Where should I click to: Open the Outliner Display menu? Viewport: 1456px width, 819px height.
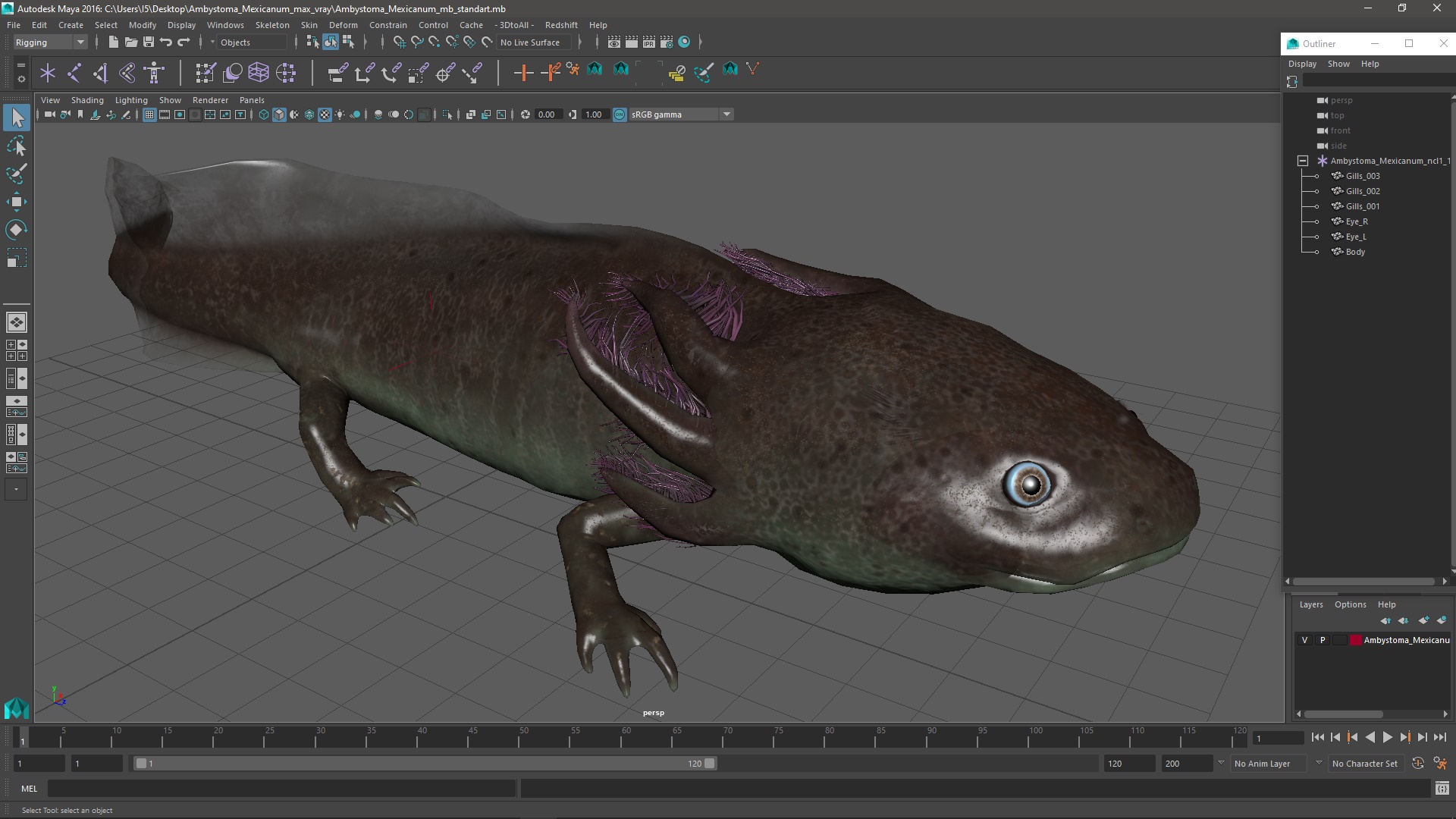tap(1302, 64)
